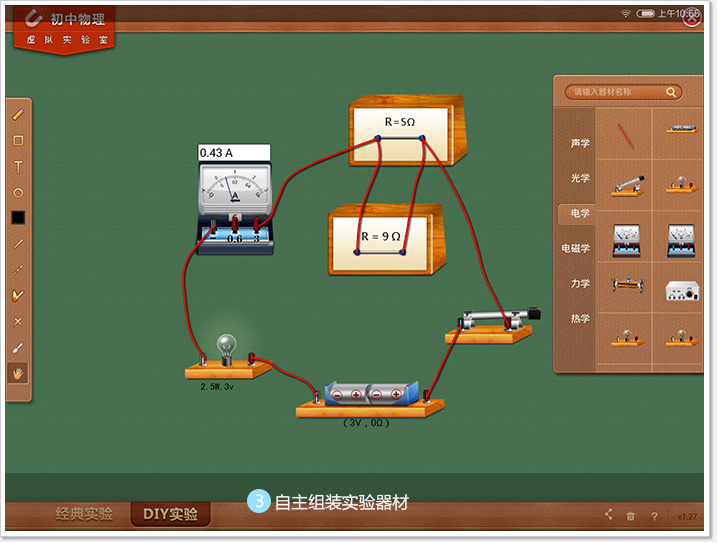Activate the hand pan tool
Screen dimensions: 717x543
[18, 373]
